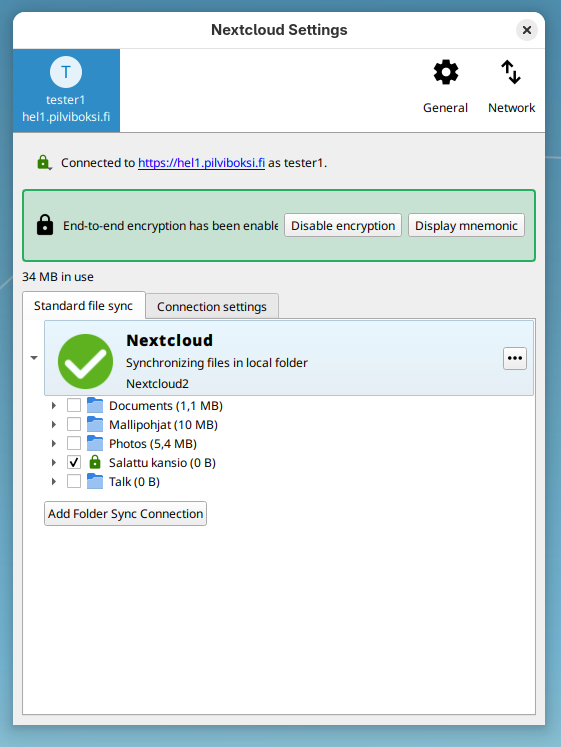
Task: Click the Salattu kansio green lock icon
Action: coord(95,462)
